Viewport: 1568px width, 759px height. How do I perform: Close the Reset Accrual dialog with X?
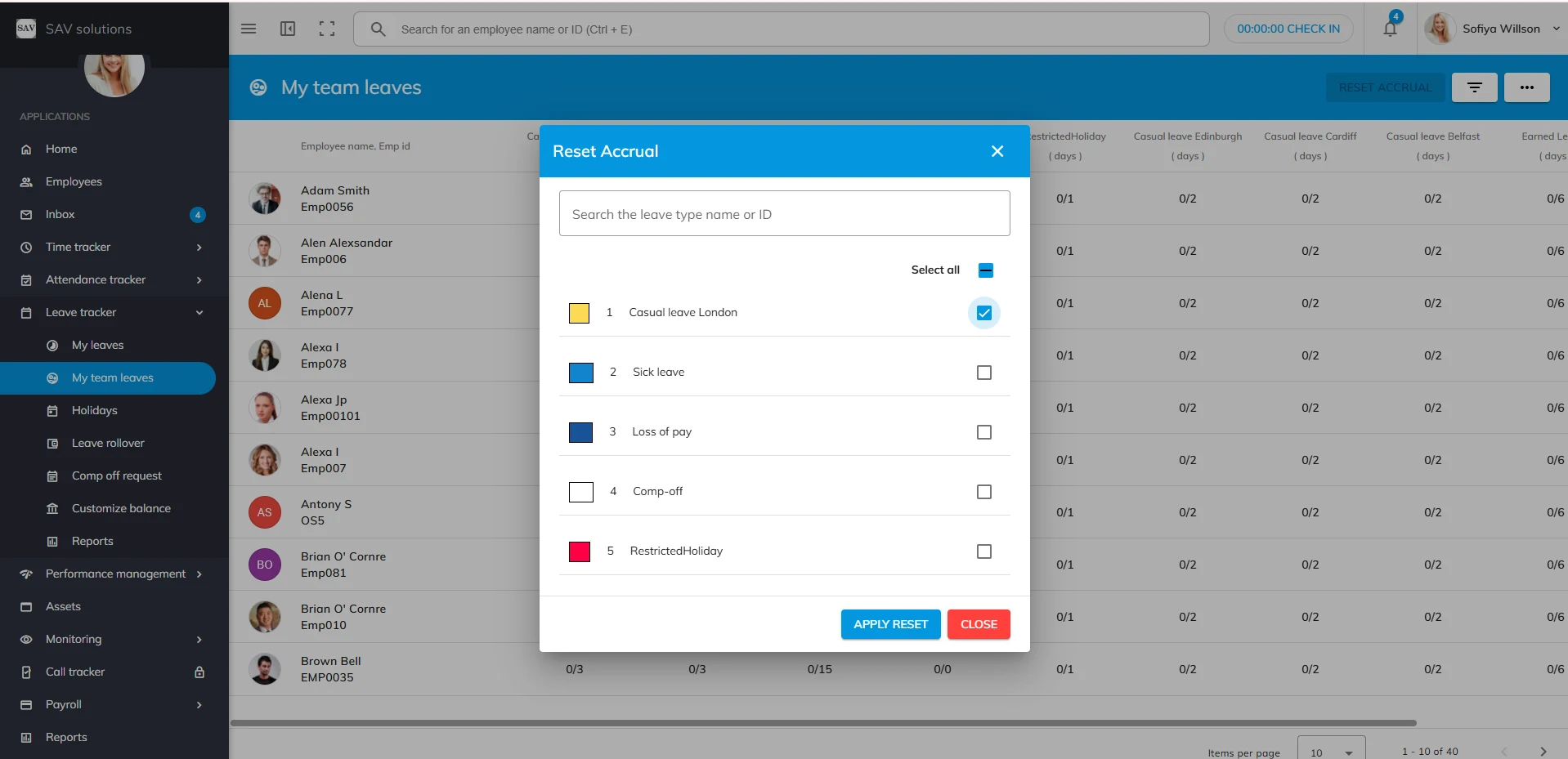(x=997, y=151)
